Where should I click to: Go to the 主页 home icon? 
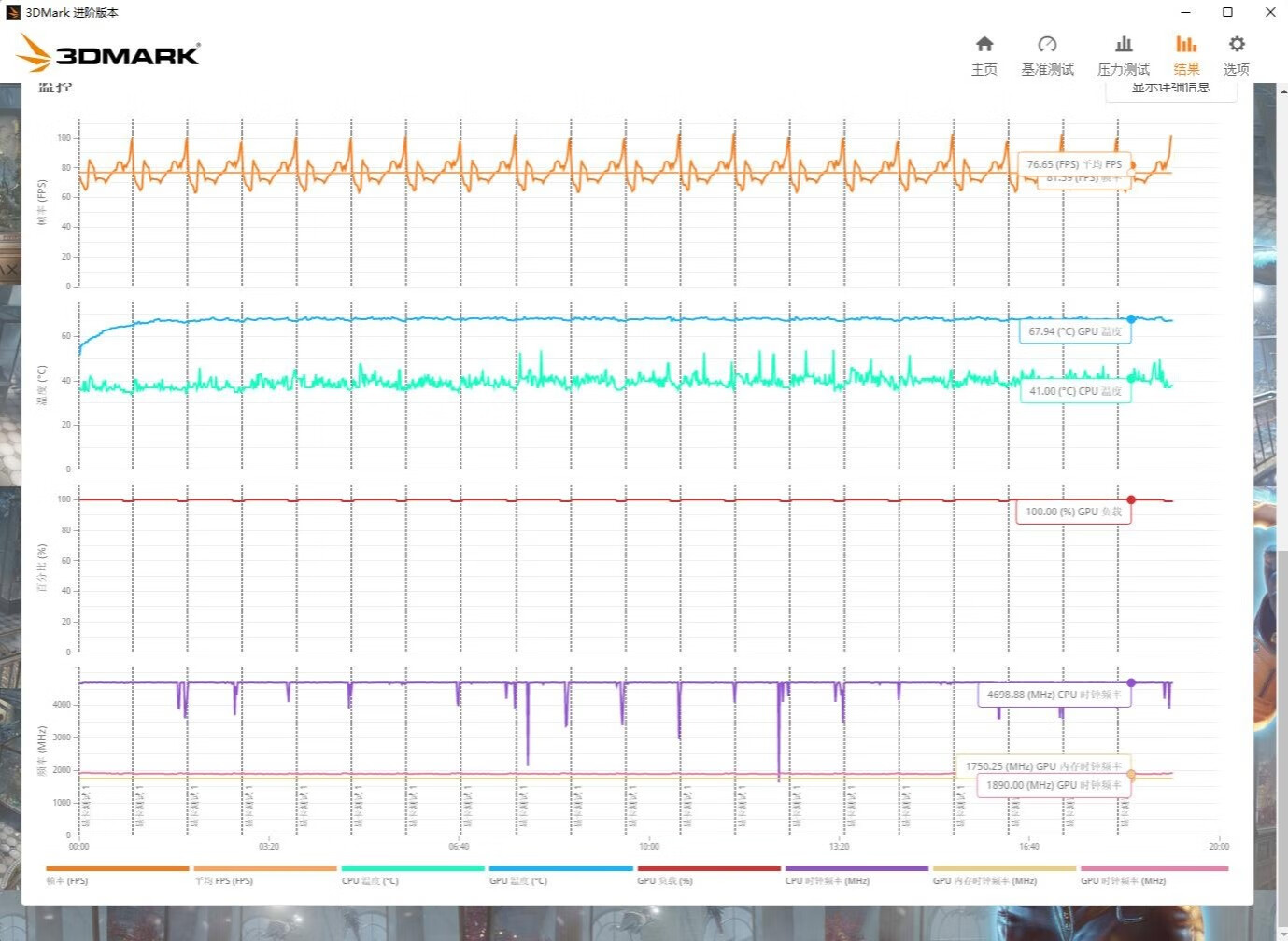click(x=984, y=55)
